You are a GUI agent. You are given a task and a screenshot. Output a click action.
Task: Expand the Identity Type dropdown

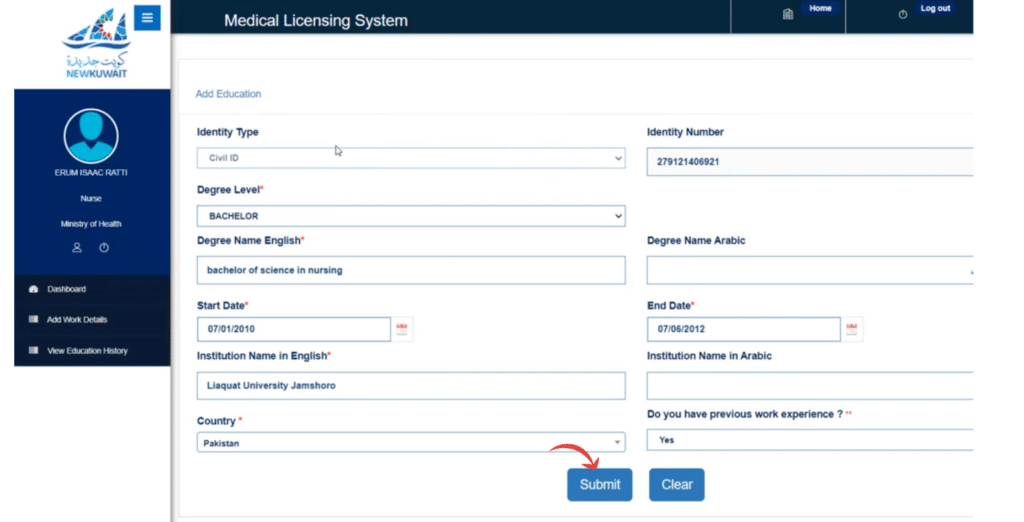click(411, 158)
